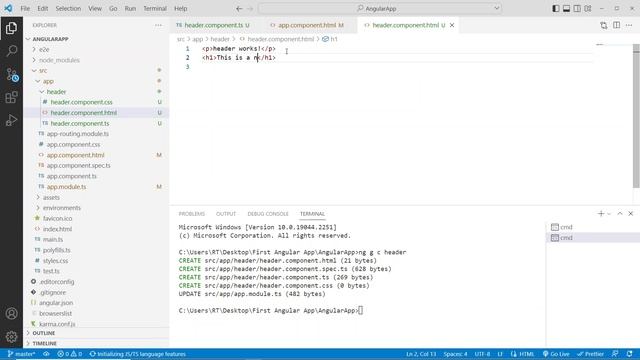Switch to the DEBUG CONSOLE tab
This screenshot has height=360, width=640.
(268, 214)
